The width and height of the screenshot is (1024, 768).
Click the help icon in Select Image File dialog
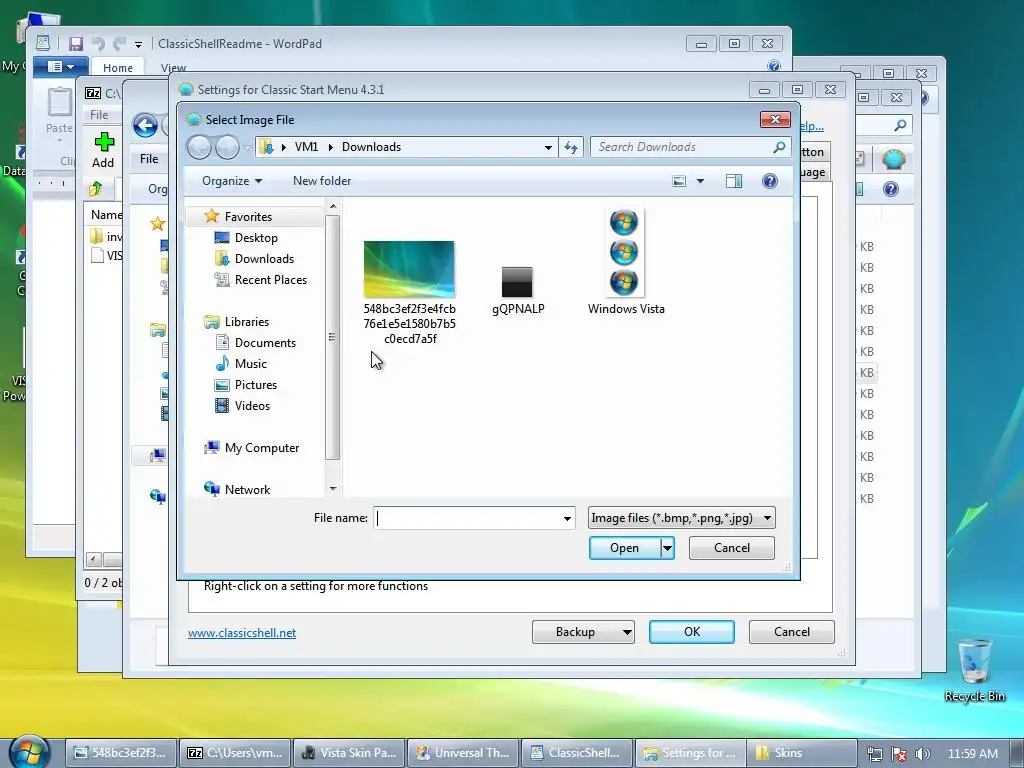pyautogui.click(x=769, y=181)
